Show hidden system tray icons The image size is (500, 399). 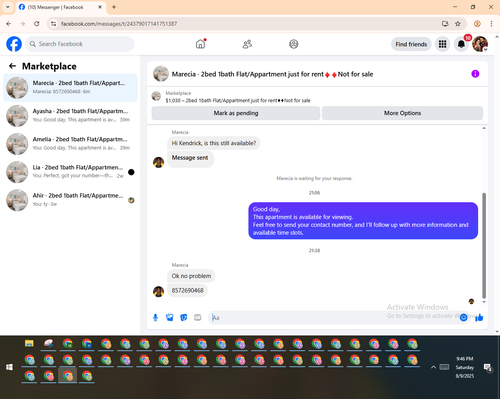(x=433, y=367)
